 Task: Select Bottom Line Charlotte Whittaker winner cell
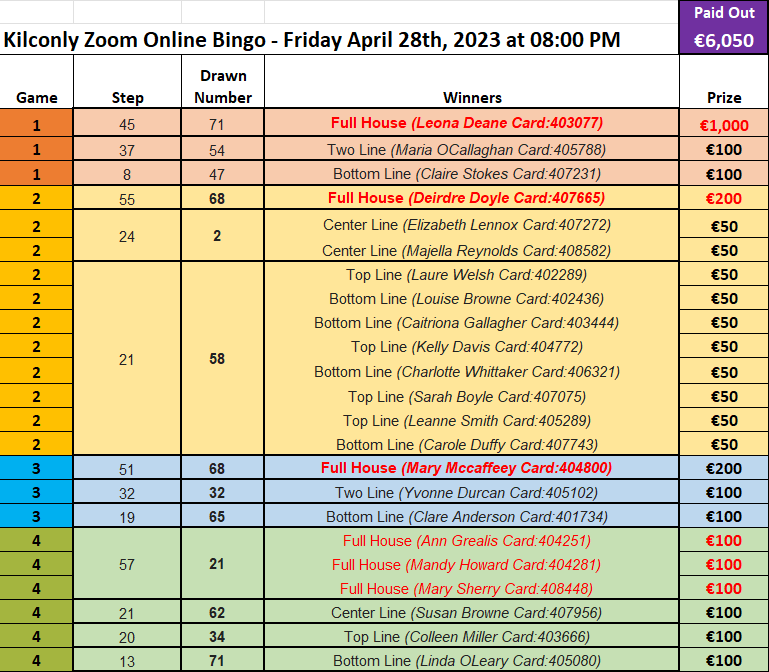point(472,371)
